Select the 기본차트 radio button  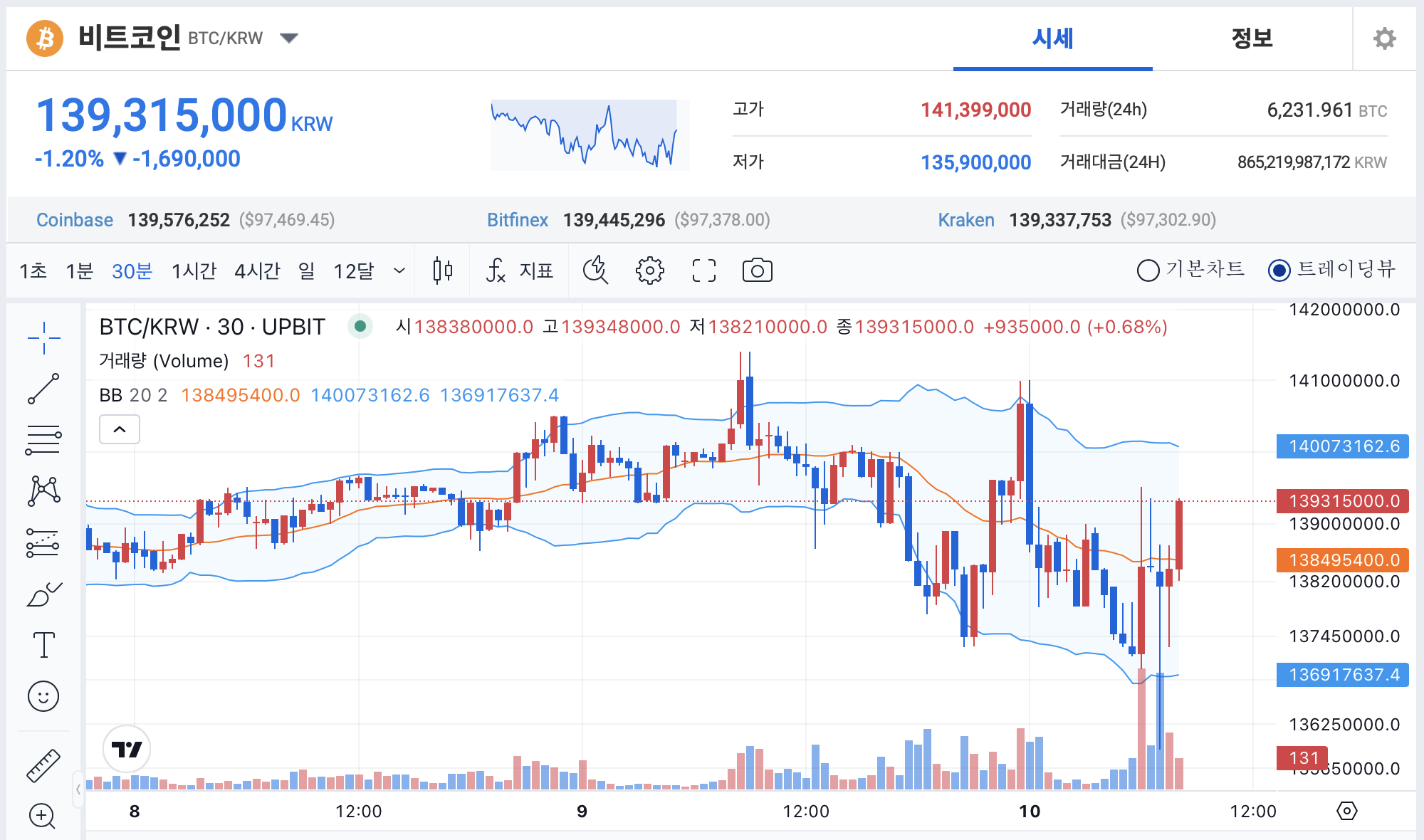point(1148,271)
